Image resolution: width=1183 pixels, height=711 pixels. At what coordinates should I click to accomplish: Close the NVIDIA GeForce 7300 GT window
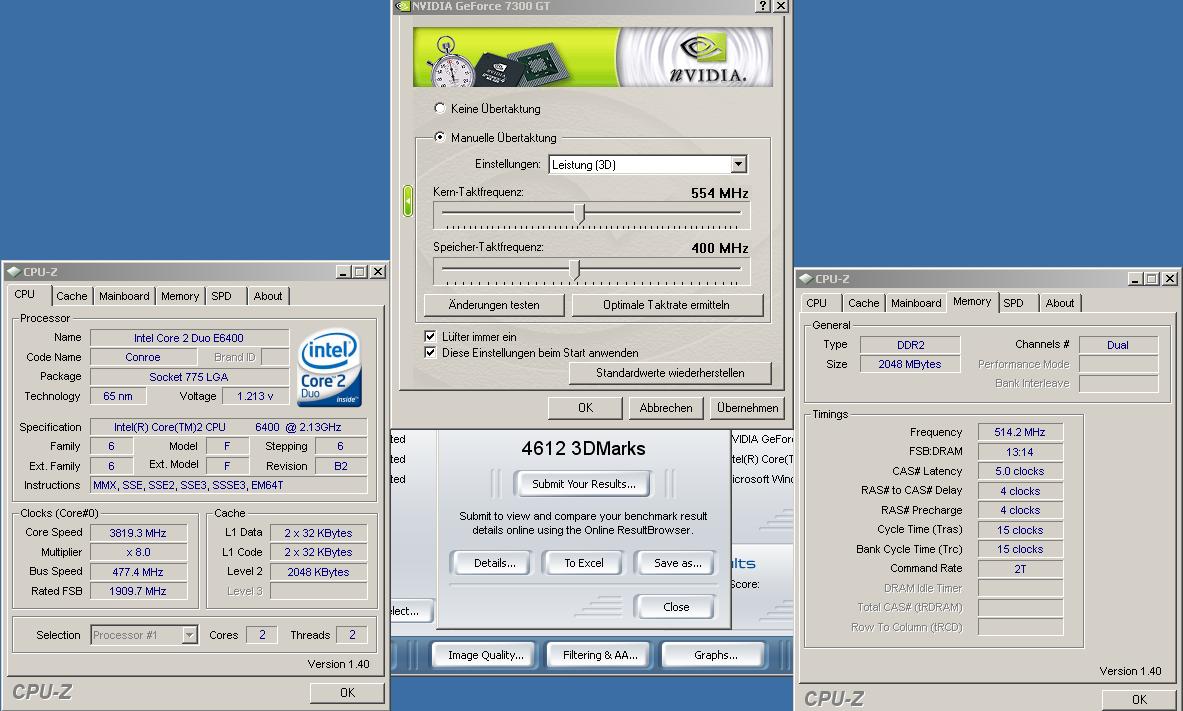(x=781, y=6)
